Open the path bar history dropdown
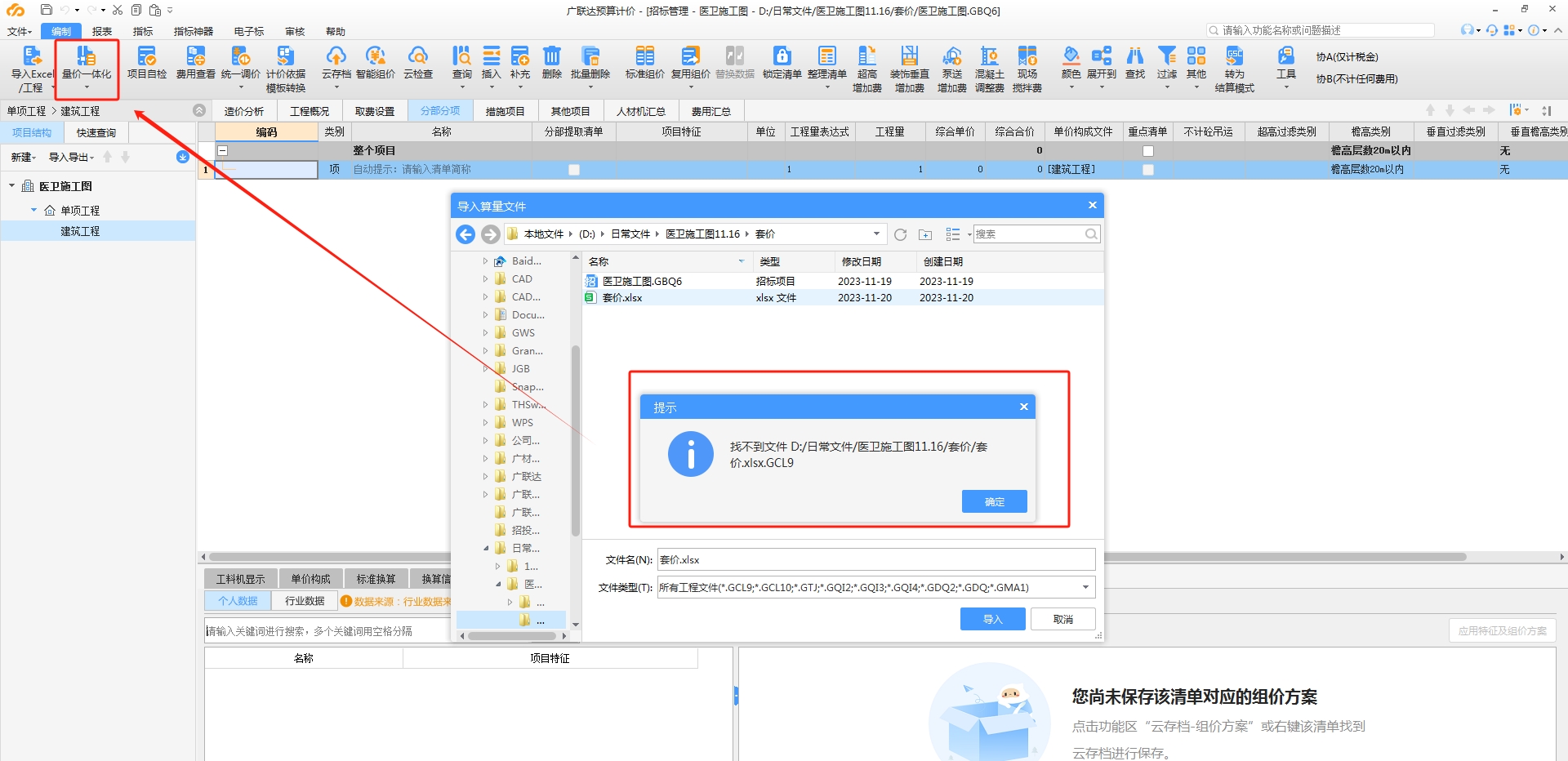Viewport: 1568px width, 761px height. click(x=876, y=234)
